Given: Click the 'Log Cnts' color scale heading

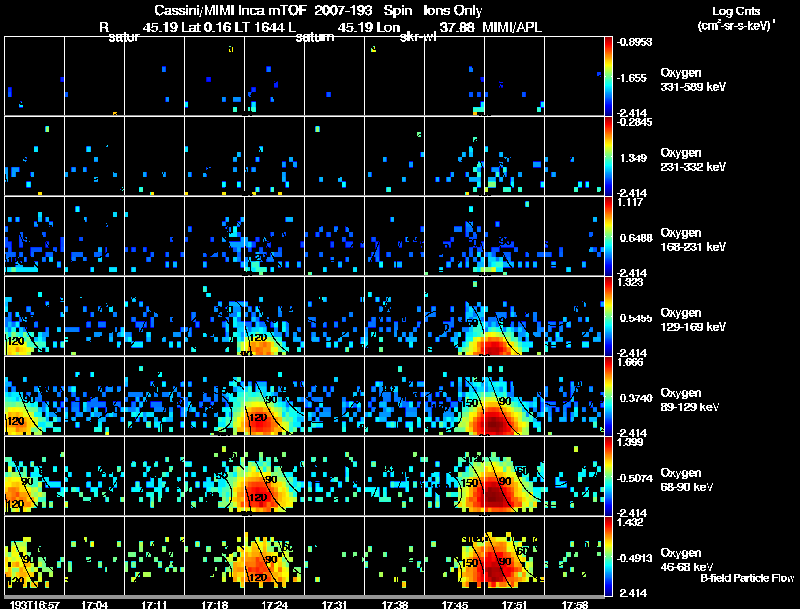Looking at the screenshot, I should (736, 12).
